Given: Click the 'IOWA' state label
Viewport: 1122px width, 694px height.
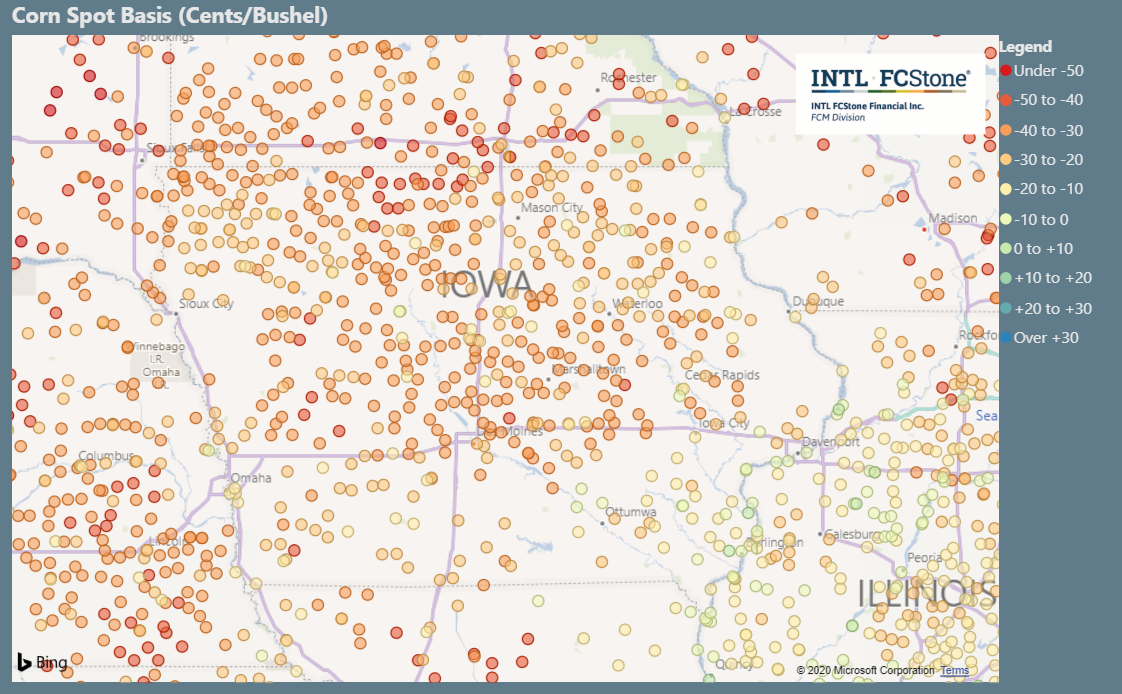Looking at the screenshot, I should (485, 284).
